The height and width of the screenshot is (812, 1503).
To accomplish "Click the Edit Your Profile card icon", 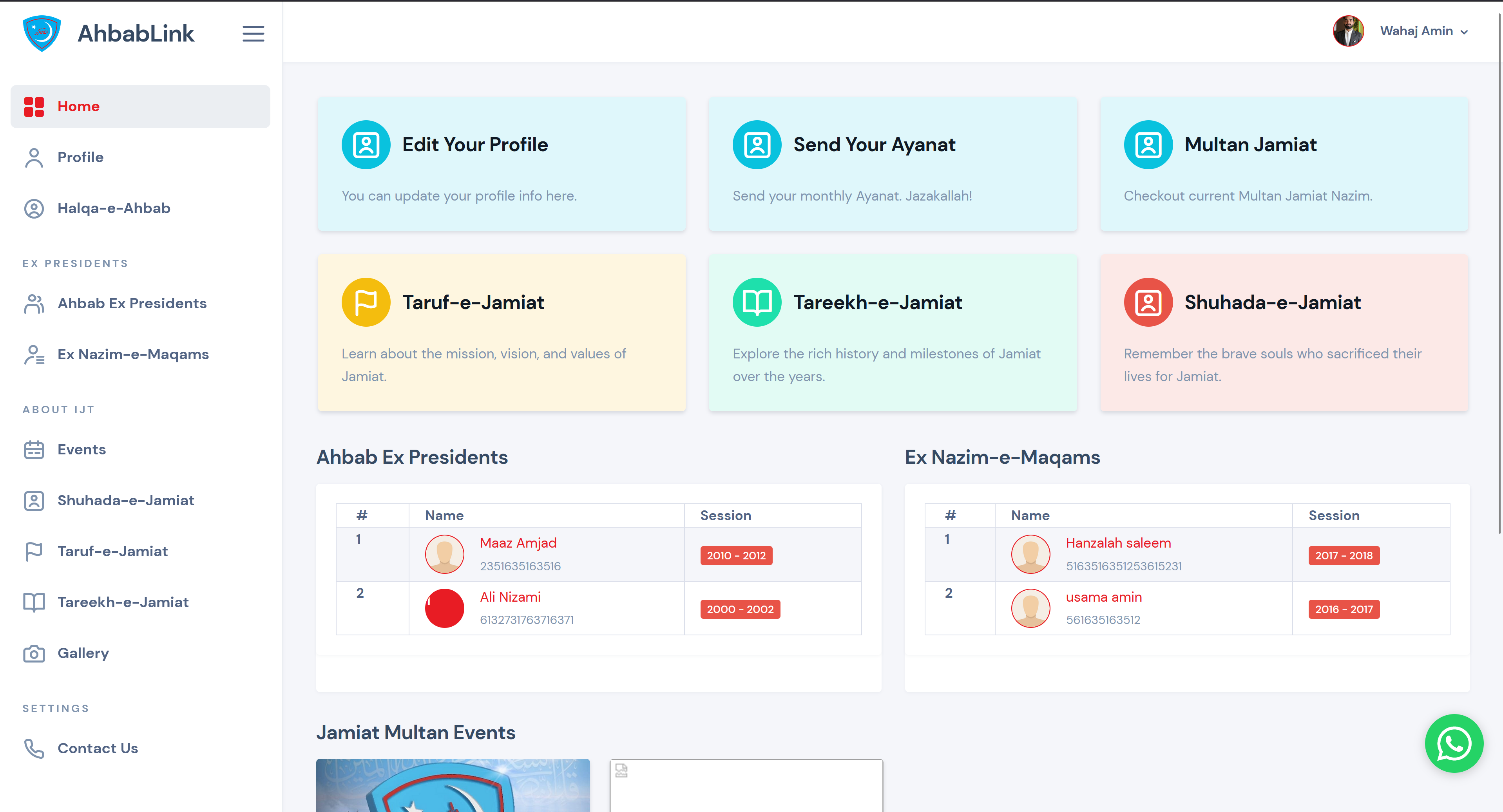I will pos(366,145).
